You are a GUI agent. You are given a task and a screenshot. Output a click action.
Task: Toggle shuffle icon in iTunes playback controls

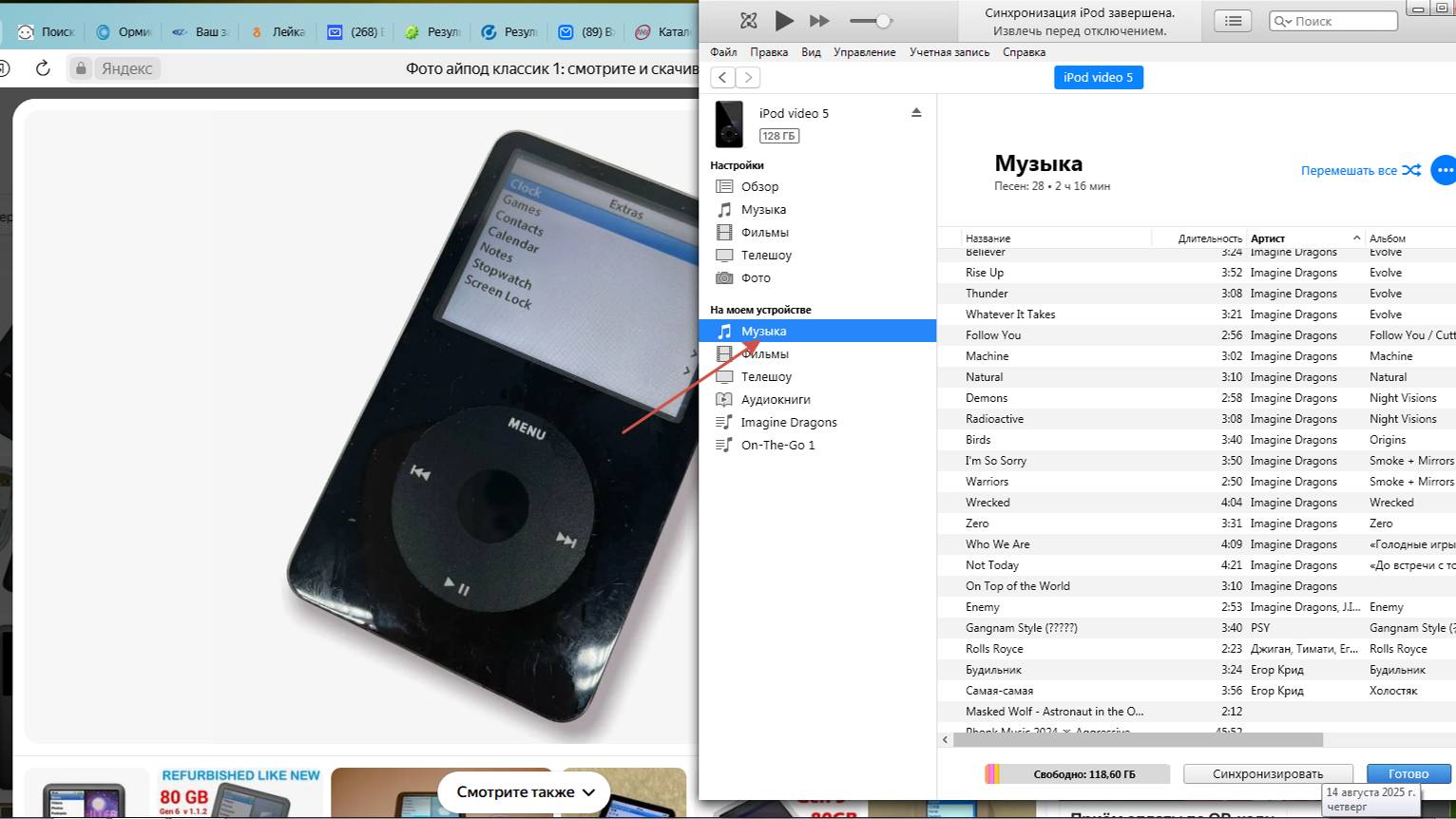tap(749, 20)
